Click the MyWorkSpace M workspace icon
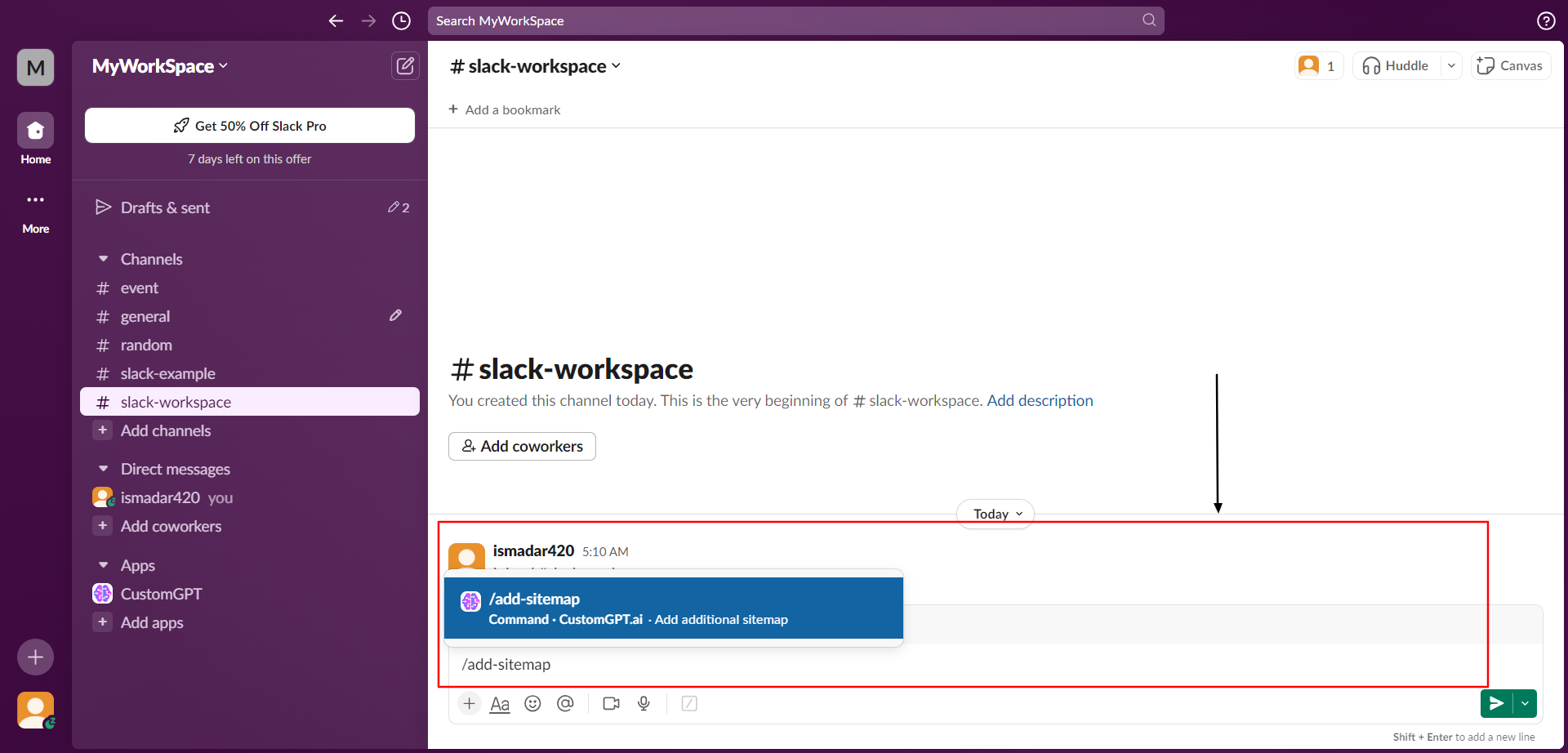1568x753 pixels. 36,67
